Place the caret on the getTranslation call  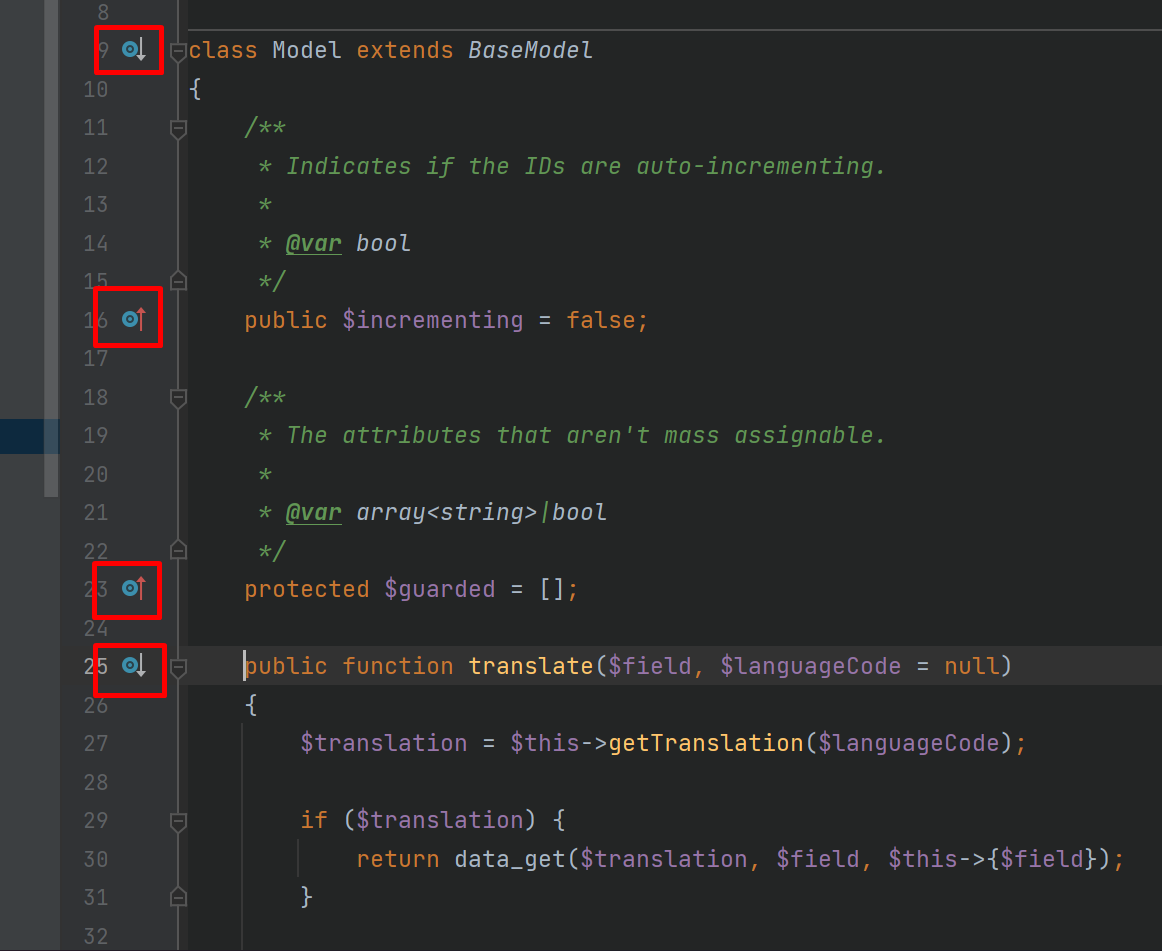click(x=705, y=743)
